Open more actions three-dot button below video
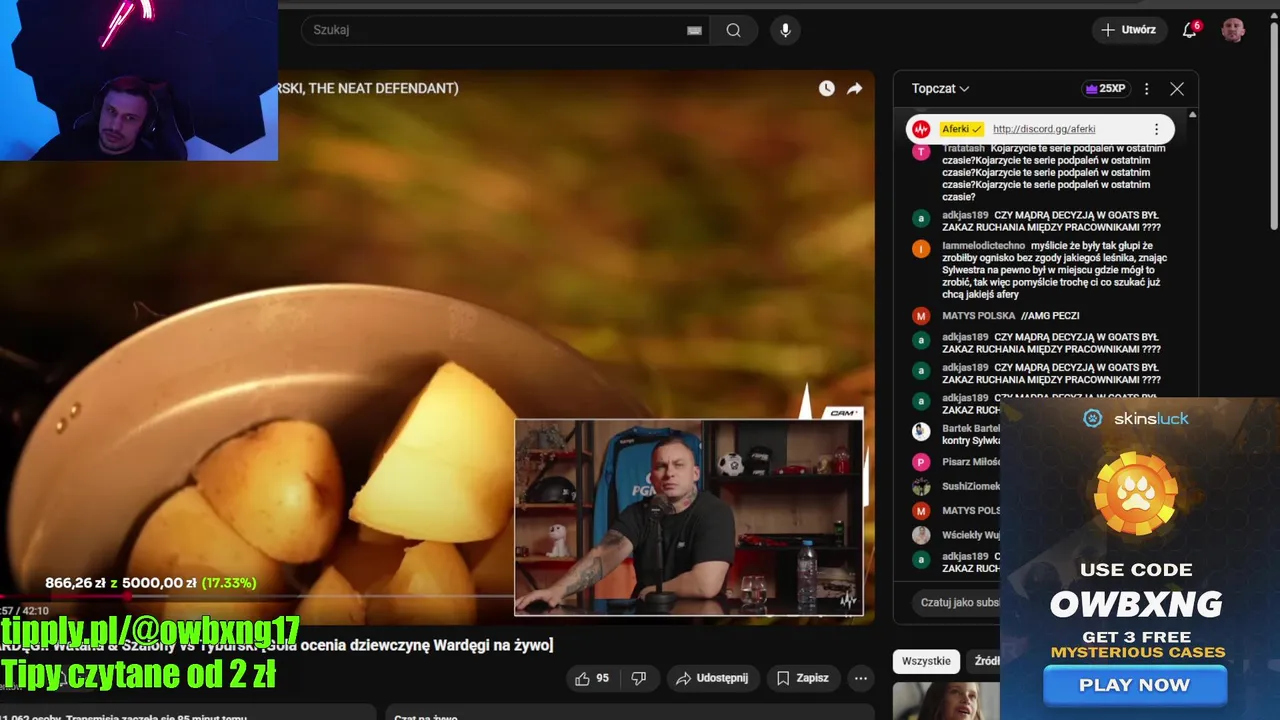This screenshot has width=1280, height=720. [860, 678]
